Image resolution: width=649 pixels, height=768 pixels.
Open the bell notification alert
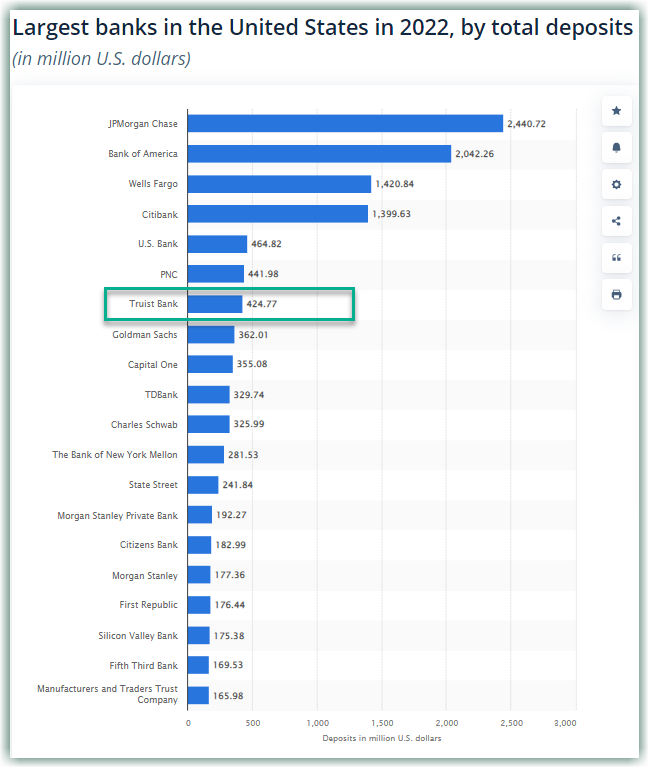(x=616, y=148)
